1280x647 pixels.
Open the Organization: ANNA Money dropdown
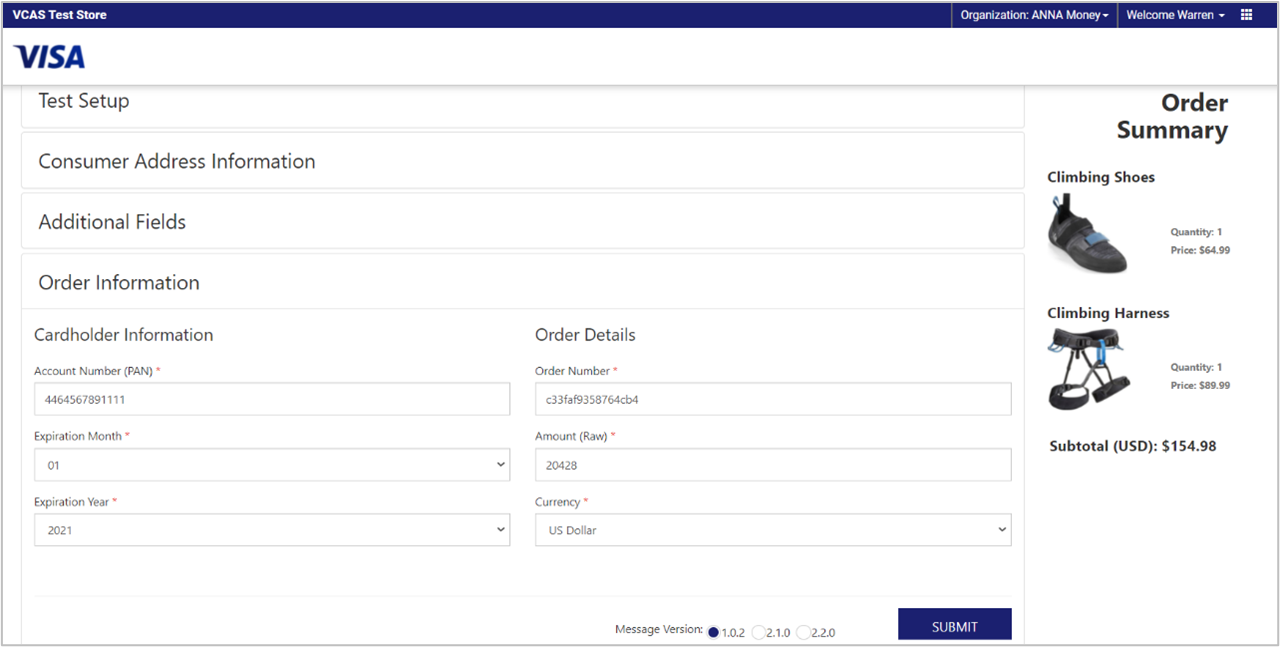click(x=1034, y=15)
